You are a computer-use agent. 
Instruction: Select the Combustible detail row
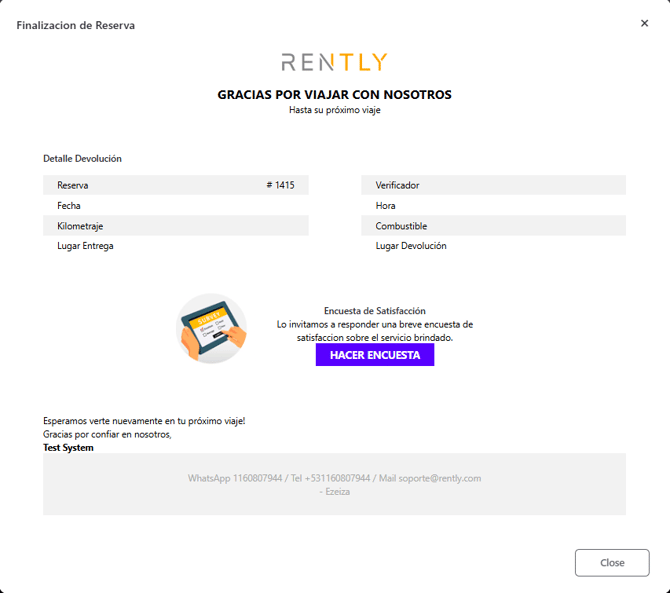(493, 226)
